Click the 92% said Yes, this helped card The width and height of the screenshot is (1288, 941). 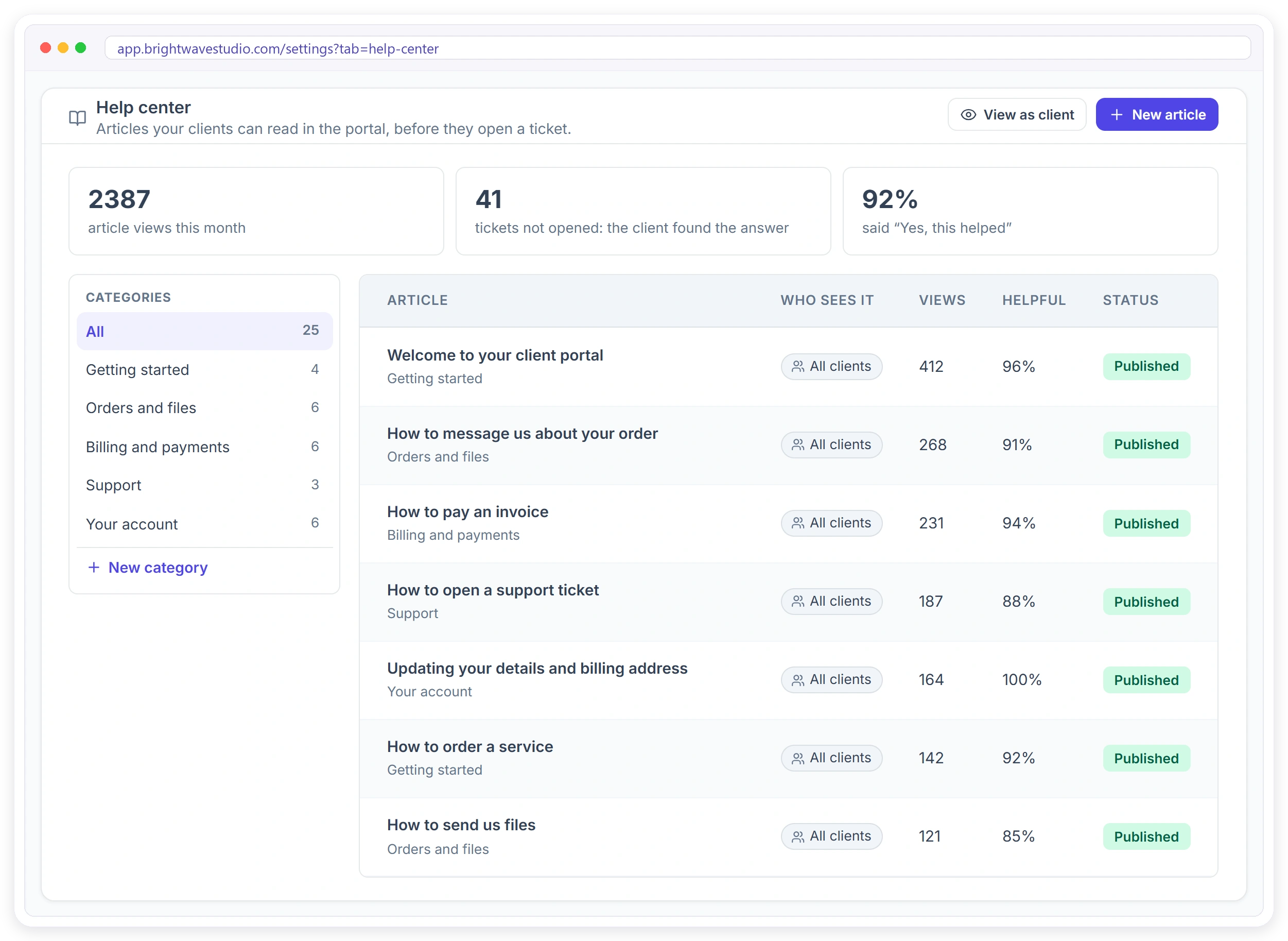coord(1030,211)
